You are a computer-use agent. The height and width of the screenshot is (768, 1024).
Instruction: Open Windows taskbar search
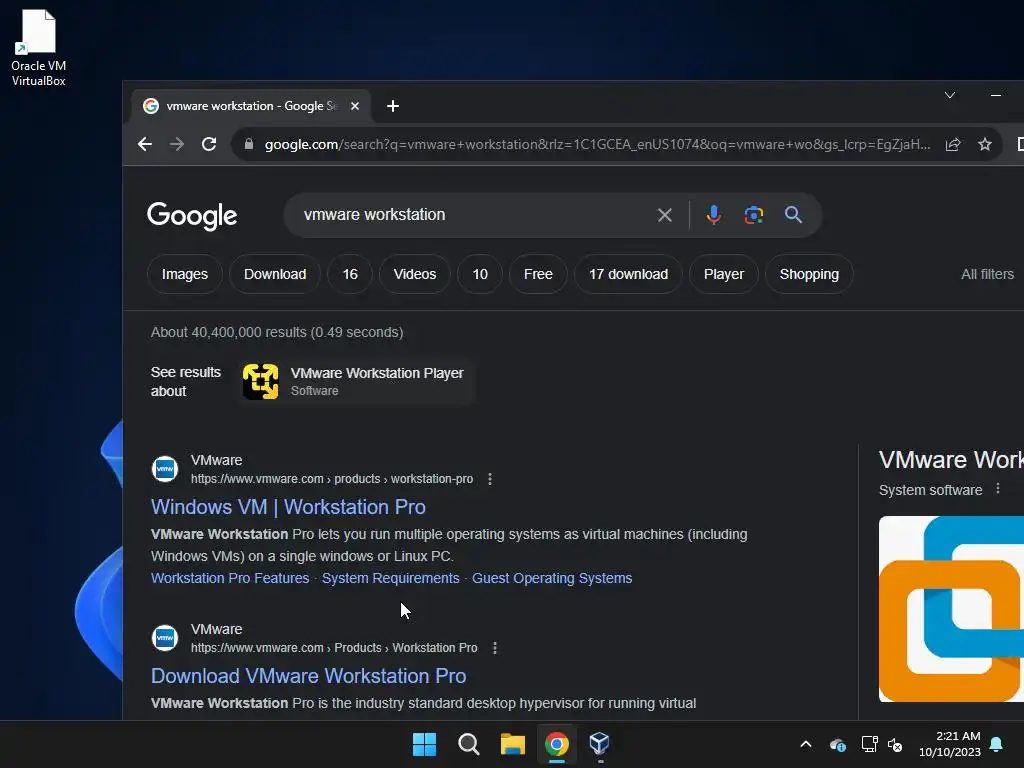[468, 744]
